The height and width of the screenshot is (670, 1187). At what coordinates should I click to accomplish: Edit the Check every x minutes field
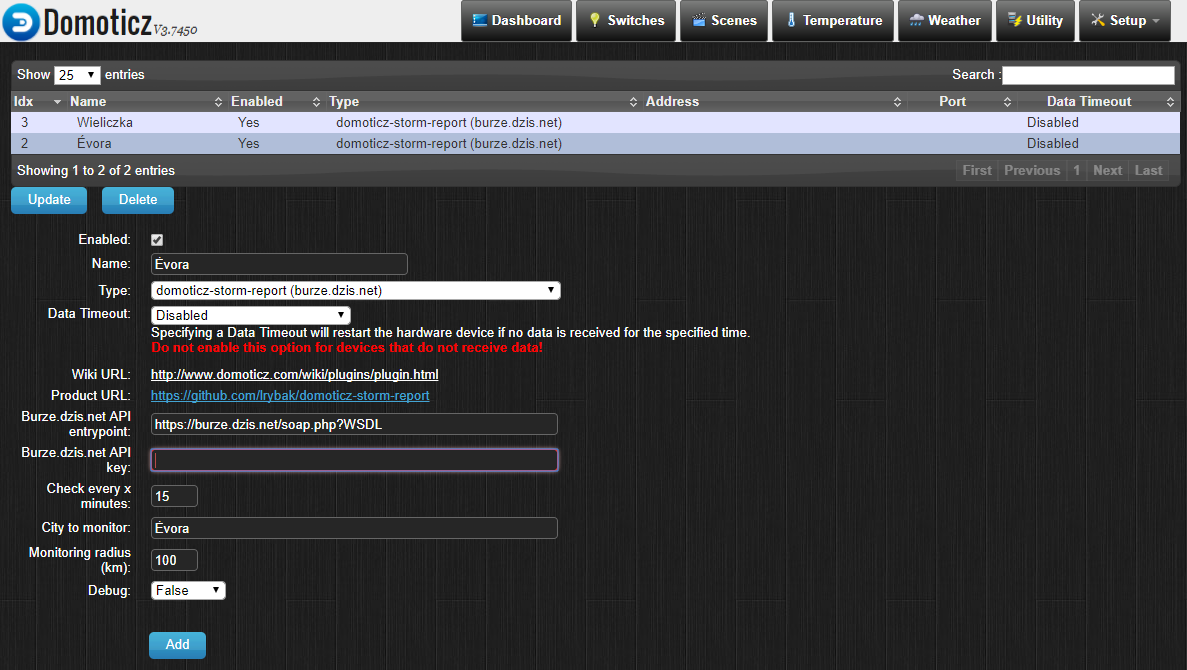[174, 496]
